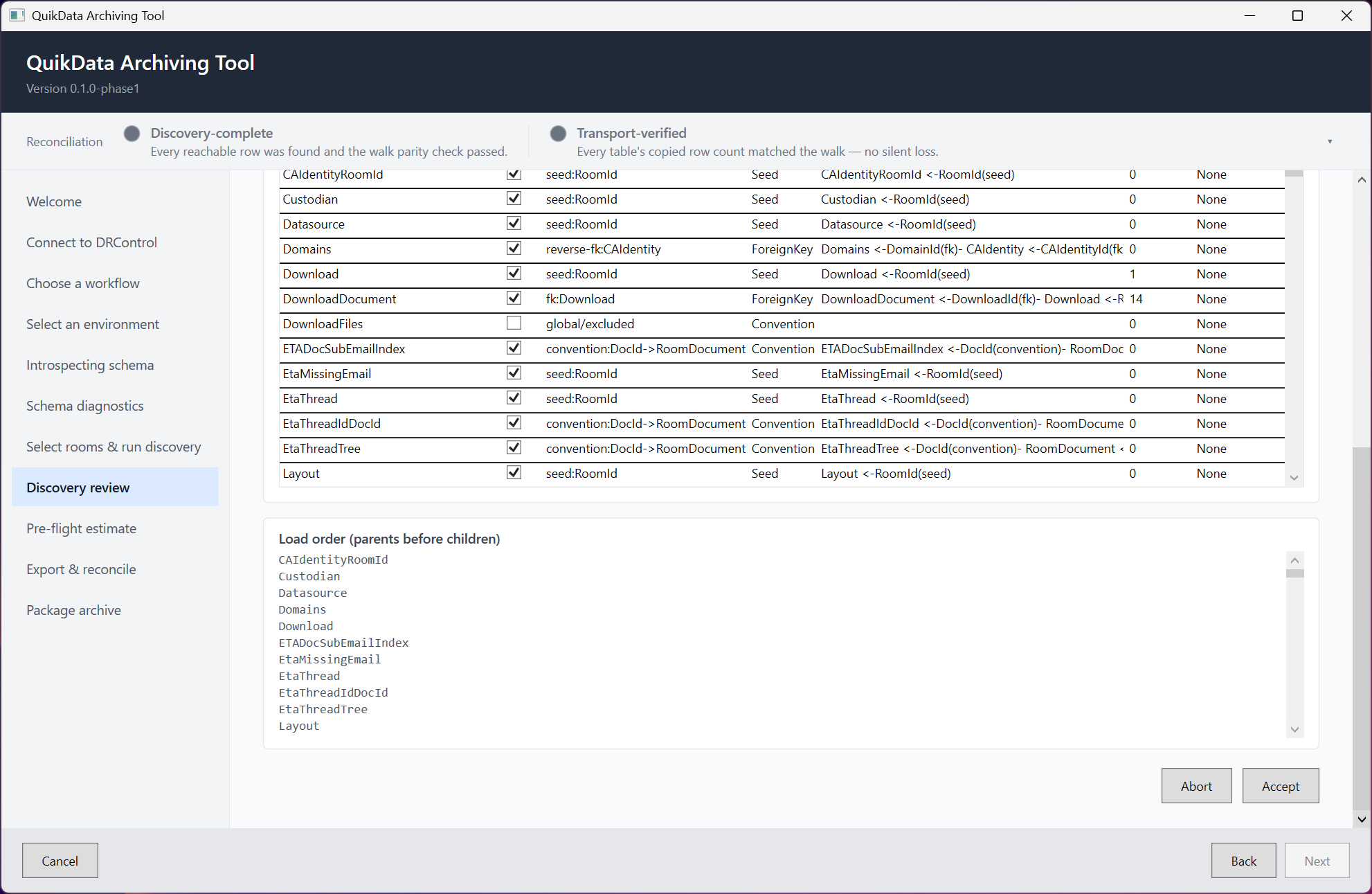Toggle the EtaThreadTree row checkbox
Screen dimensions: 1372x894
pos(514,448)
